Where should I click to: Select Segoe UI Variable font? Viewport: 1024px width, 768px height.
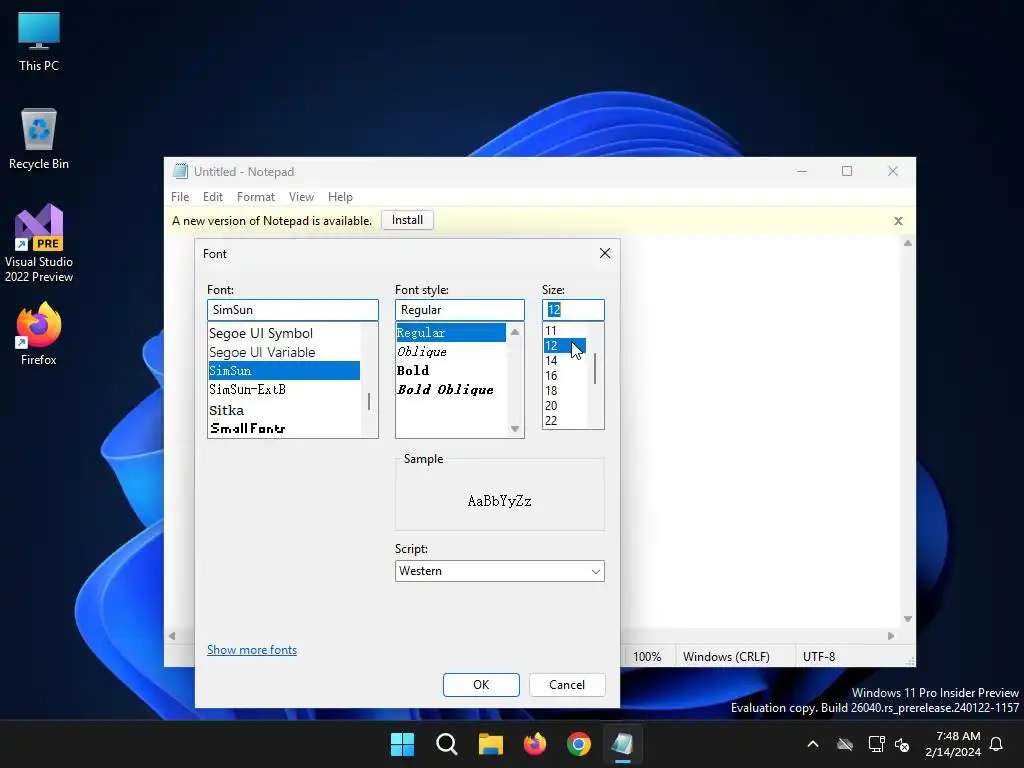pyautogui.click(x=284, y=352)
